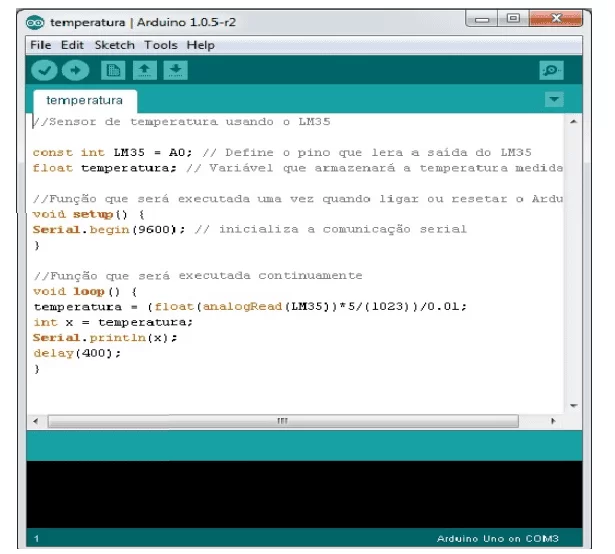
Task: Close the Arduino window
Action: point(555,19)
